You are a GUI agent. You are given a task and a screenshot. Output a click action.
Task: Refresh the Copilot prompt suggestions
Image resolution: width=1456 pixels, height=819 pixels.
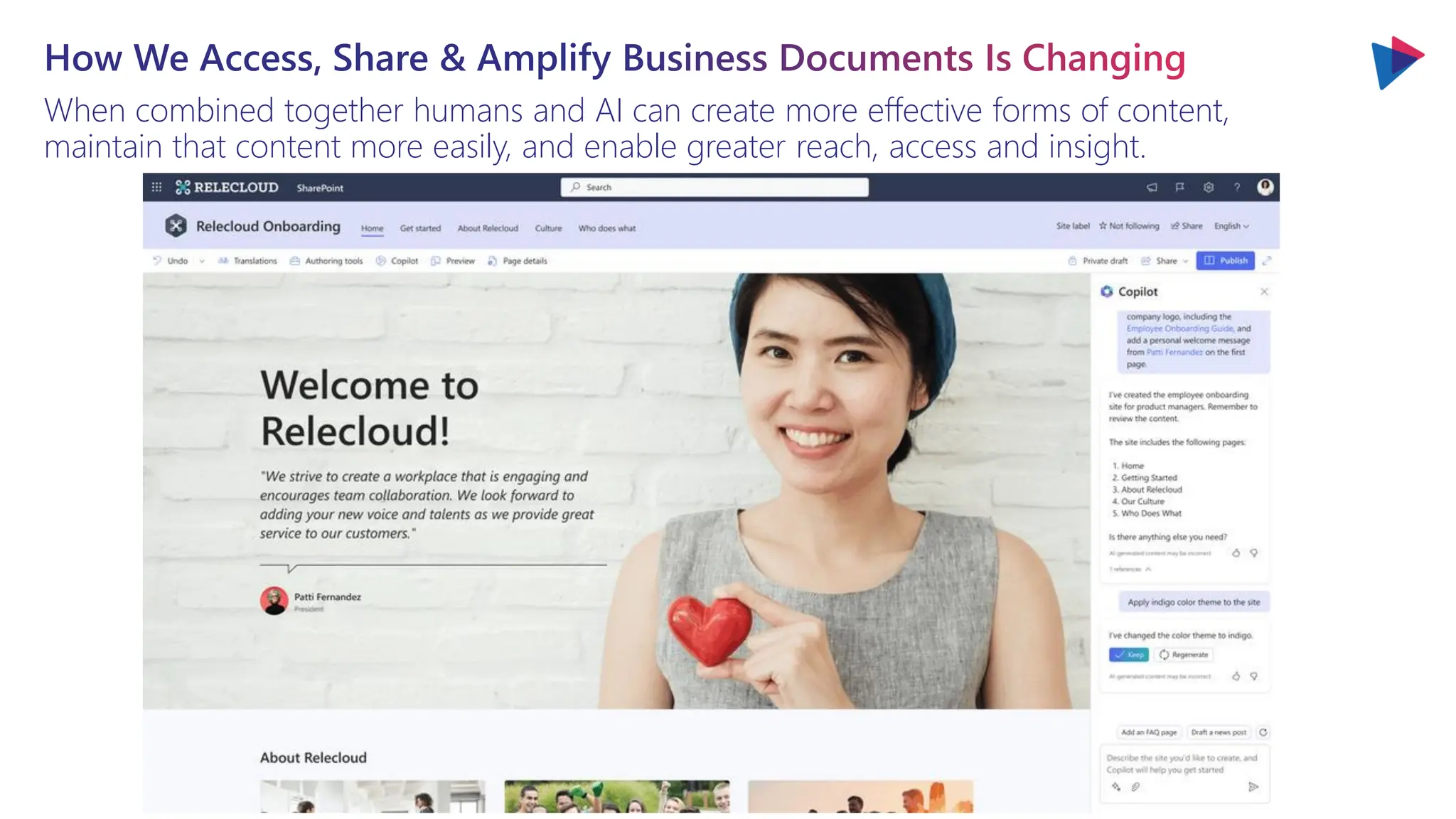[1263, 732]
